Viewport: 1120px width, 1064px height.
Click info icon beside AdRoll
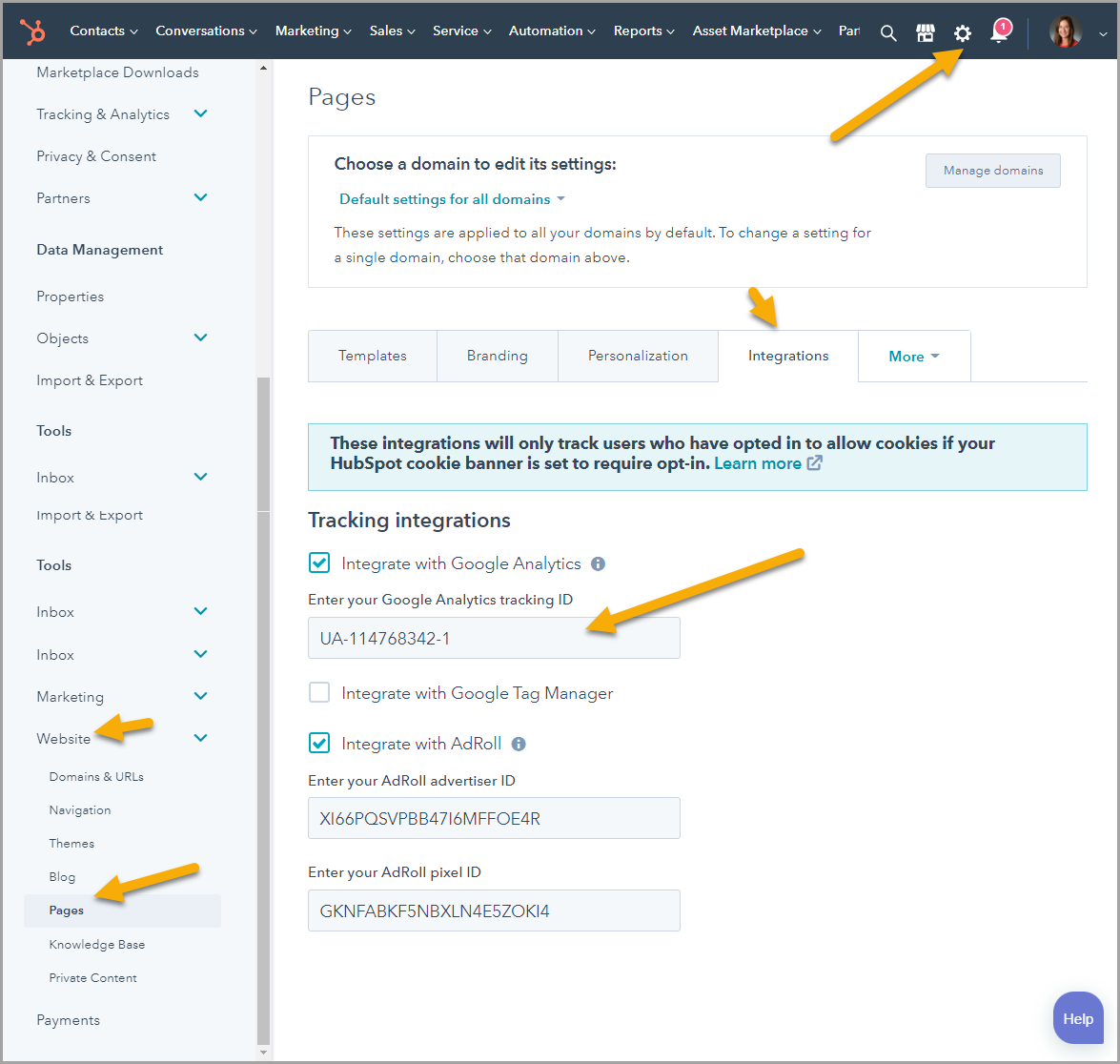tap(519, 744)
